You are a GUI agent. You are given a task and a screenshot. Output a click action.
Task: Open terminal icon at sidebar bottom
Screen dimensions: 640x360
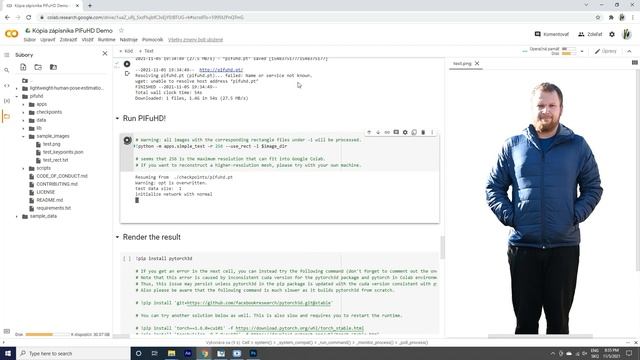click(x=7, y=331)
